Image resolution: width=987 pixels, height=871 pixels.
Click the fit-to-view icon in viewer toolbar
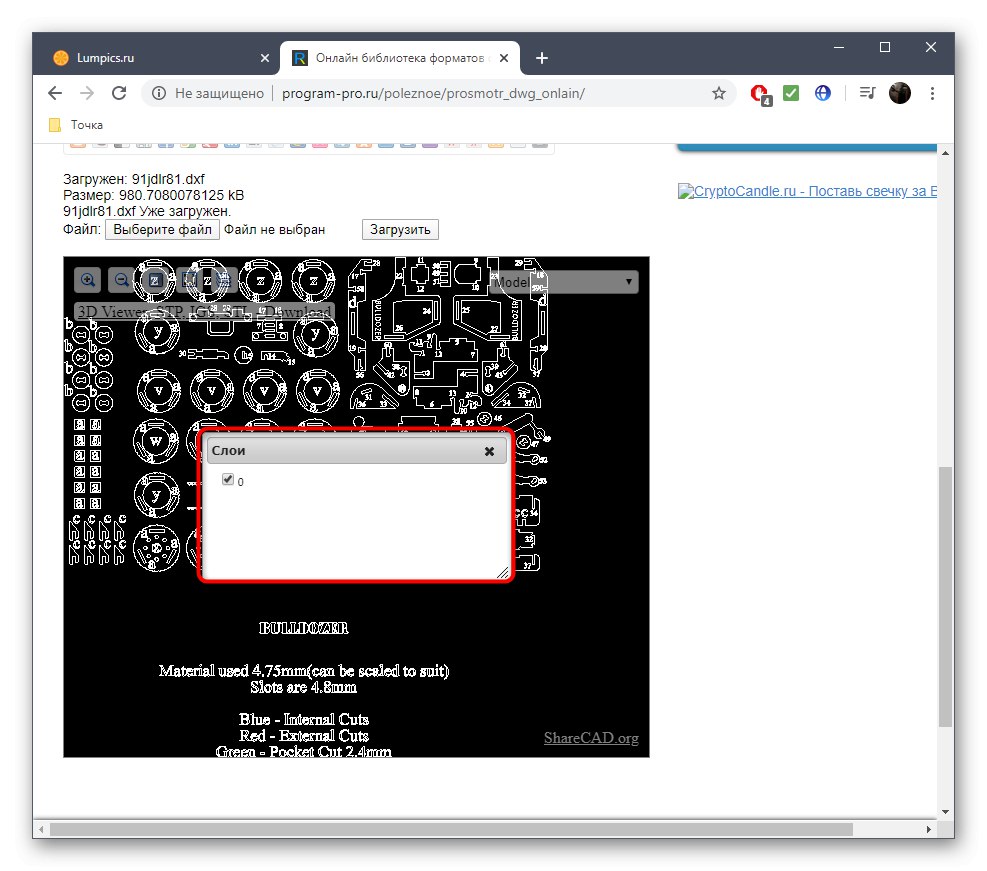pyautogui.click(x=154, y=280)
